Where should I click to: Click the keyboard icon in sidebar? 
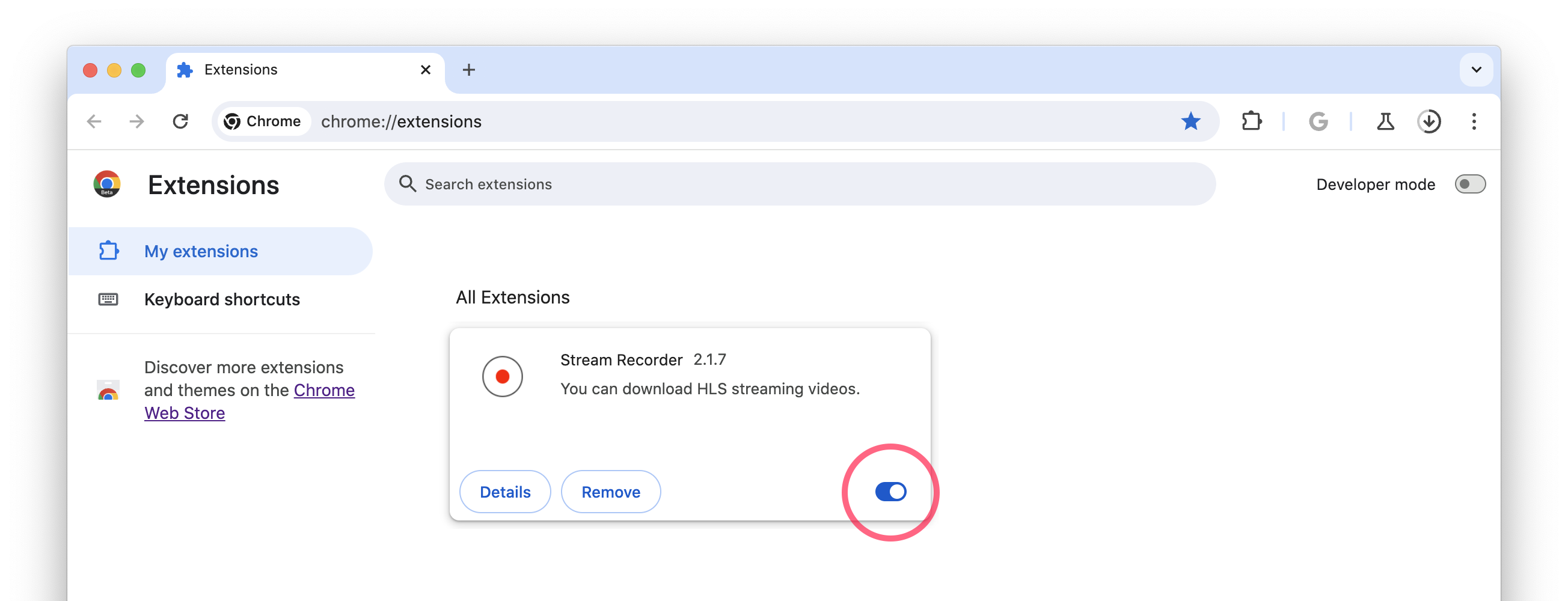point(108,299)
